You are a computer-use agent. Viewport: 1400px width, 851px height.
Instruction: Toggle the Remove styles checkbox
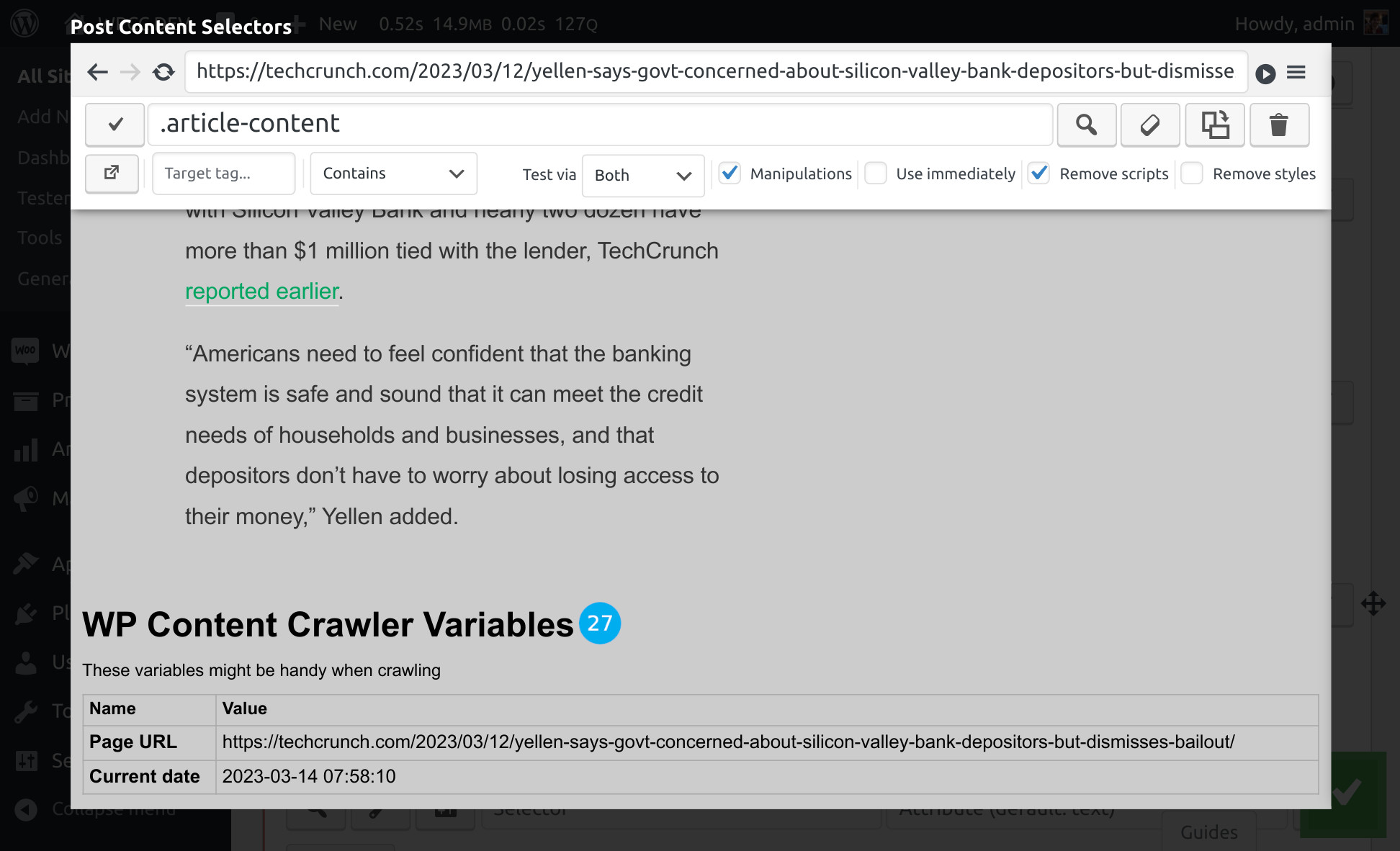tap(1193, 174)
